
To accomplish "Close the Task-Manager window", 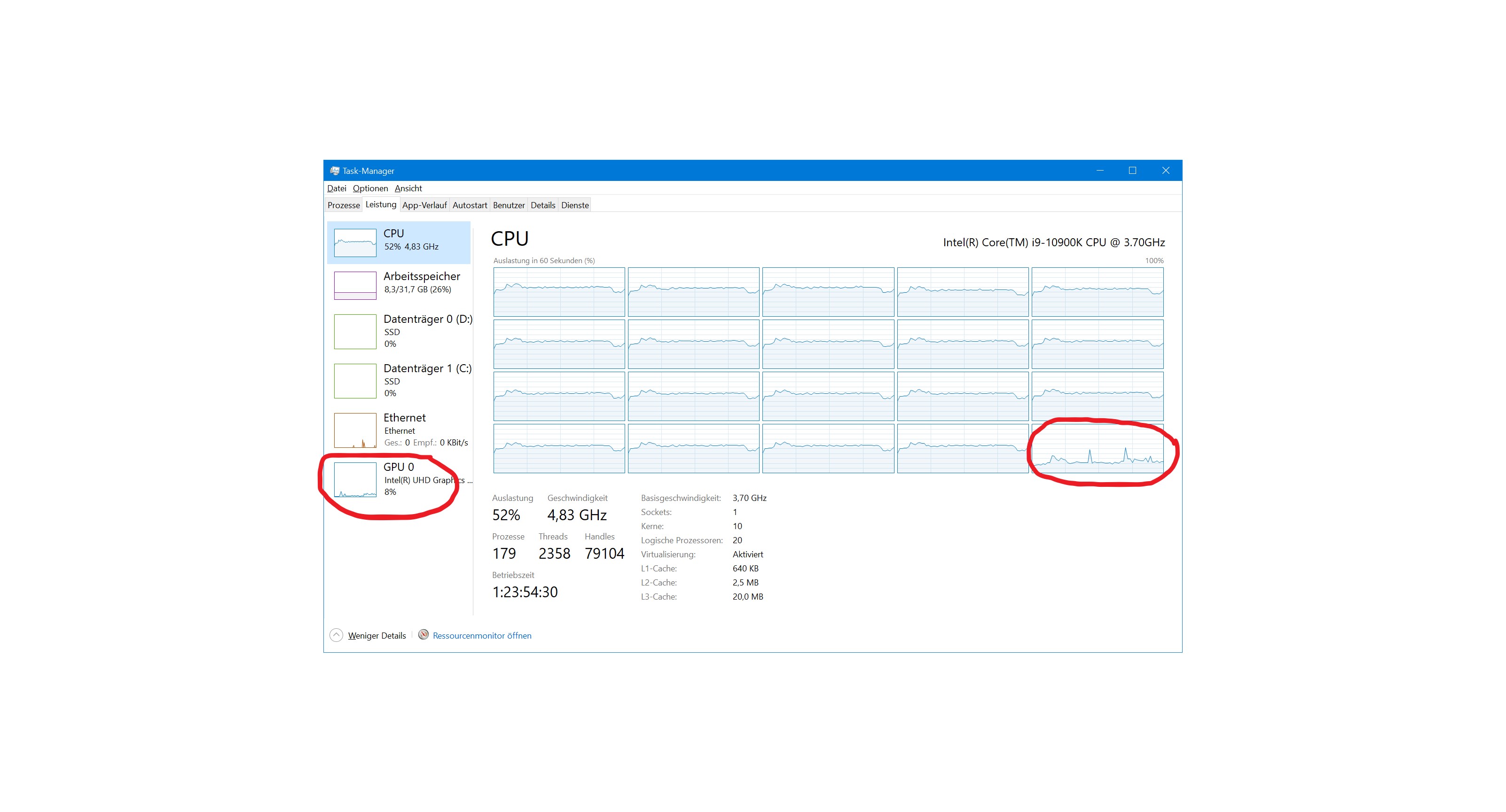I will tap(1166, 171).
